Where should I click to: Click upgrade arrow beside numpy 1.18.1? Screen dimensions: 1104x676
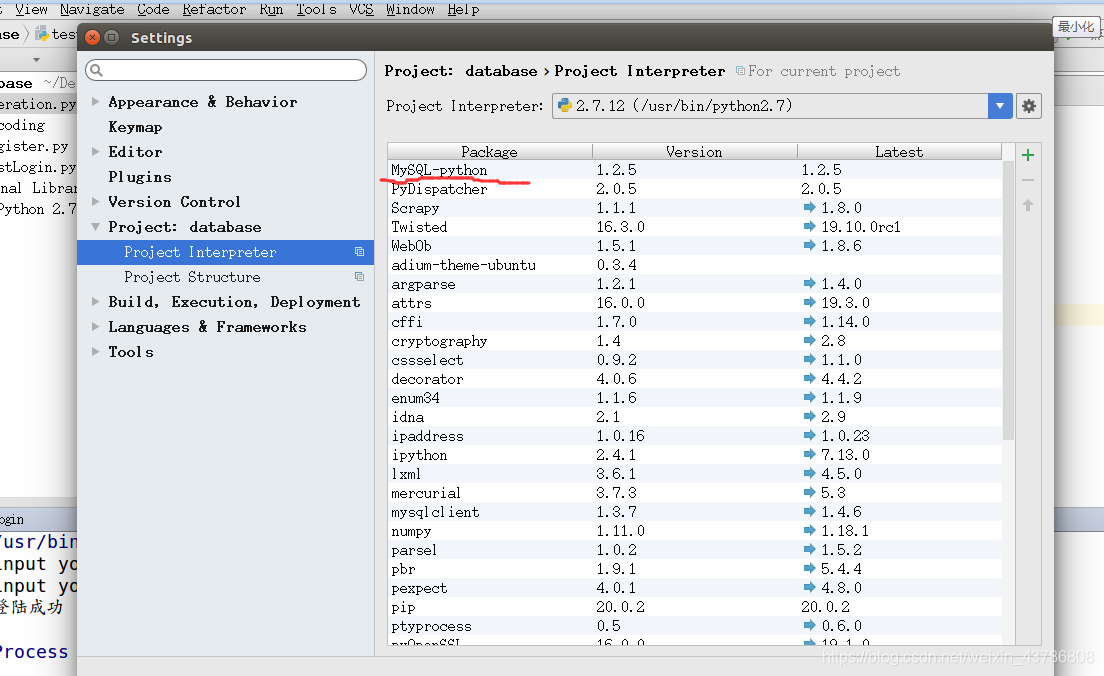click(x=811, y=531)
